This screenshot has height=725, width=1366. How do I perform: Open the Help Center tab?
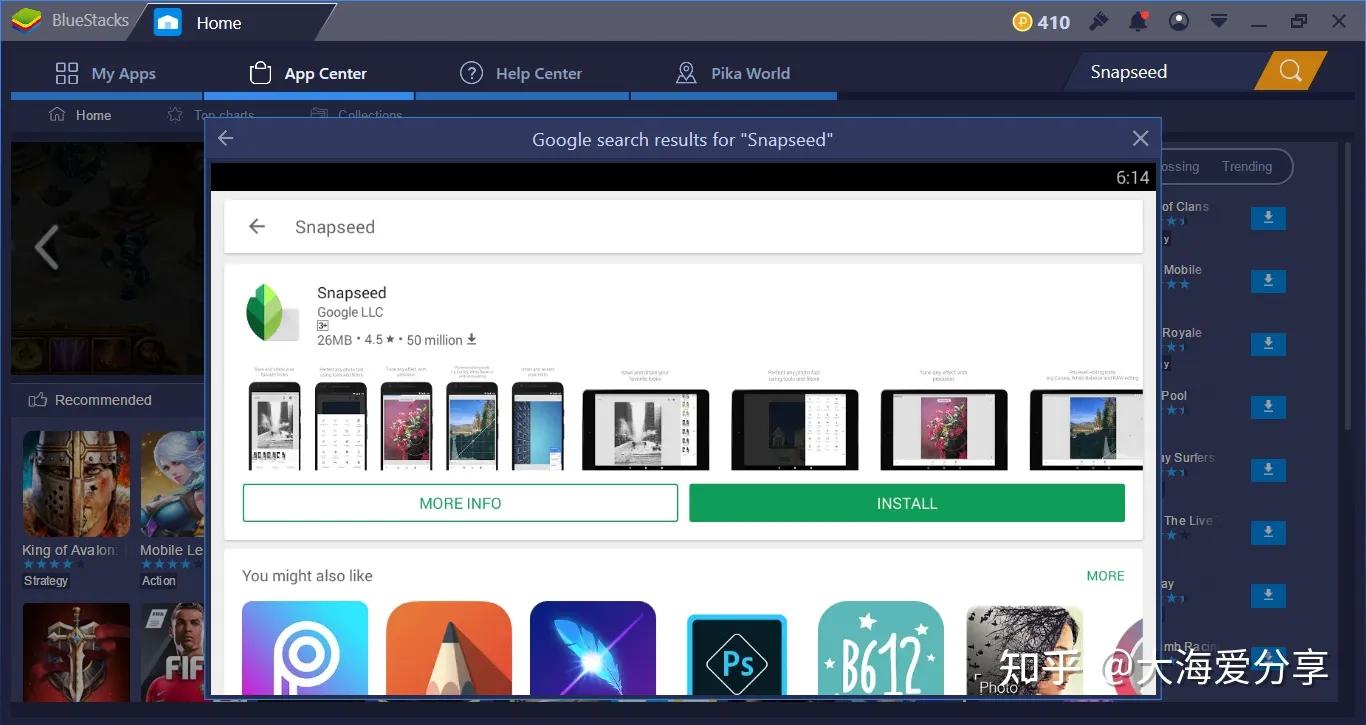(x=521, y=73)
